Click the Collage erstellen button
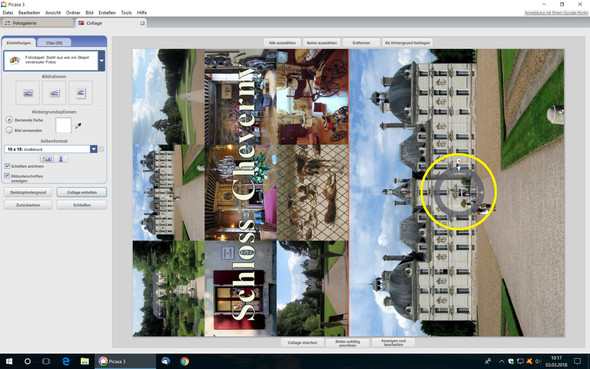The image size is (590, 369). click(82, 192)
